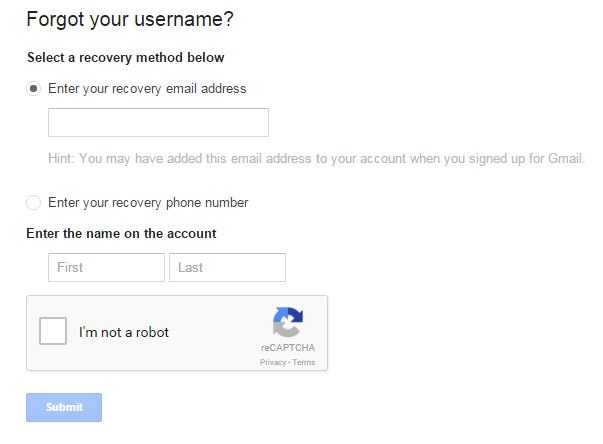Click the "reCAPTCHA" text below the logo

tap(288, 347)
